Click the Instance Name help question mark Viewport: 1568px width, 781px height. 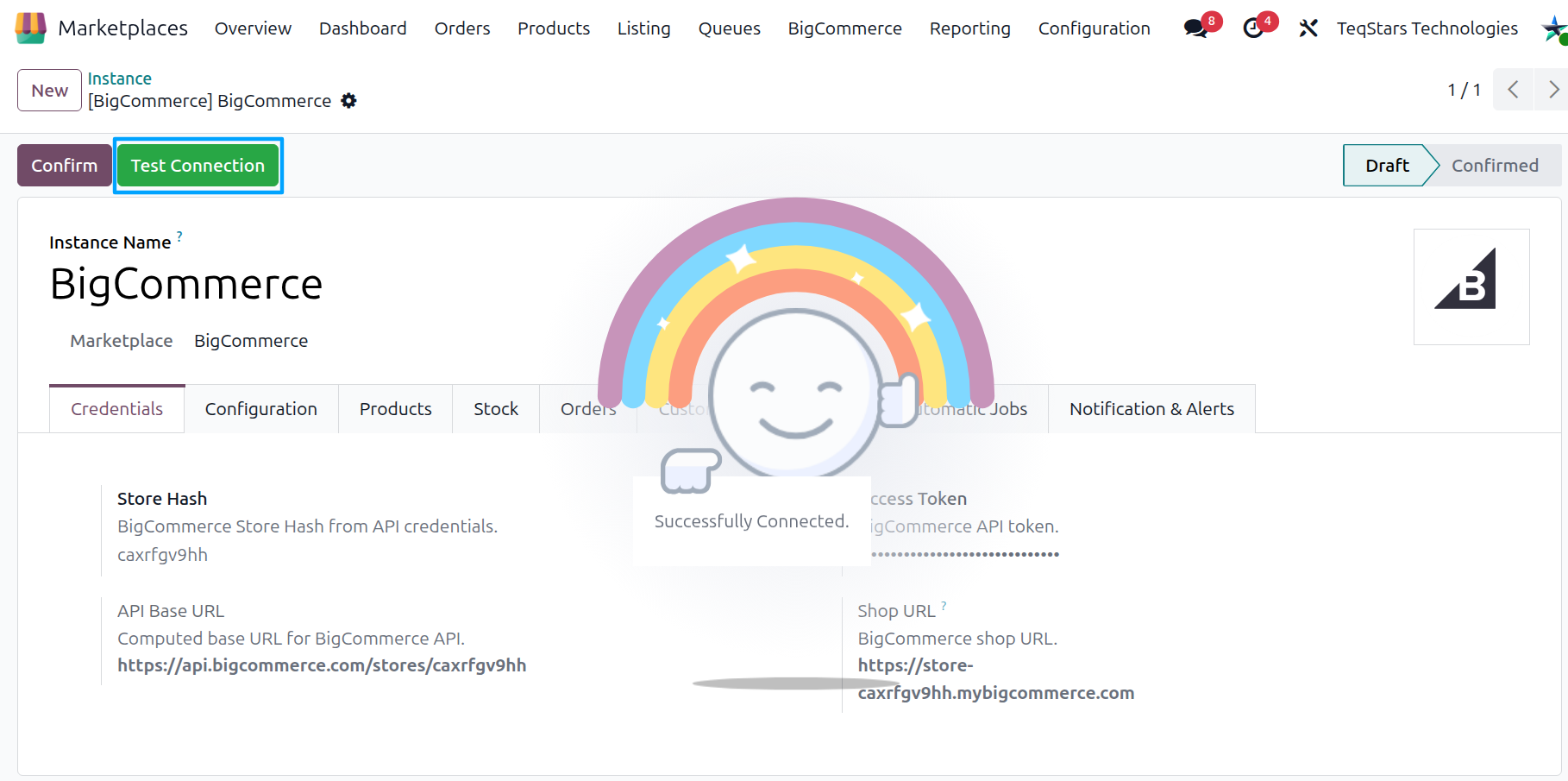point(179,236)
